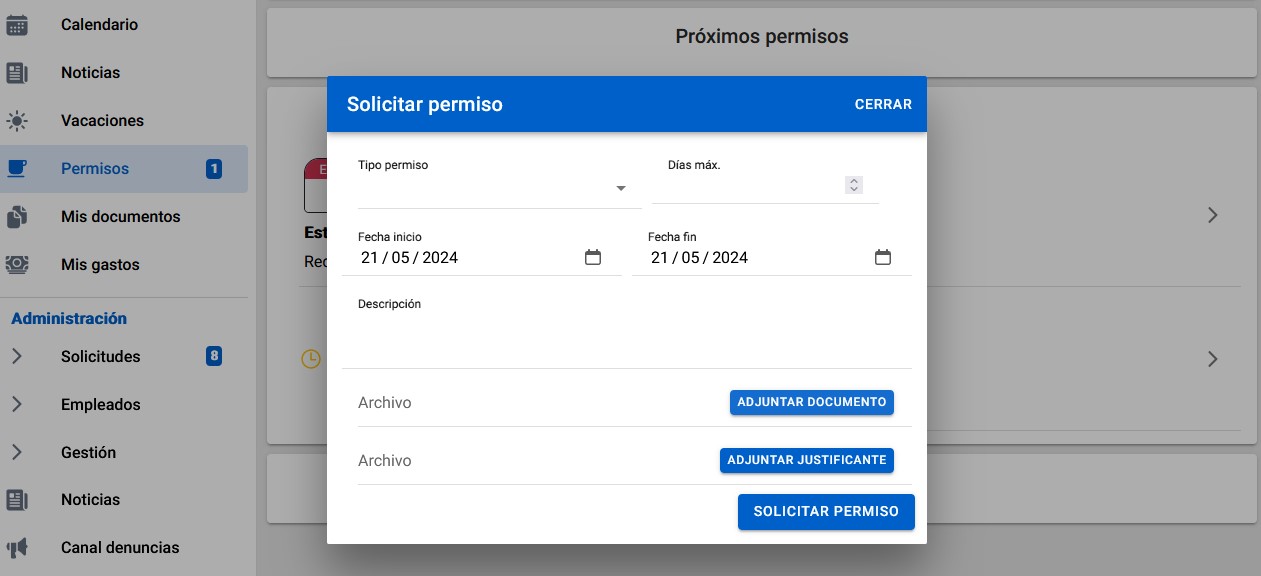
Task: Click into the Descripción text field
Action: click(x=626, y=340)
